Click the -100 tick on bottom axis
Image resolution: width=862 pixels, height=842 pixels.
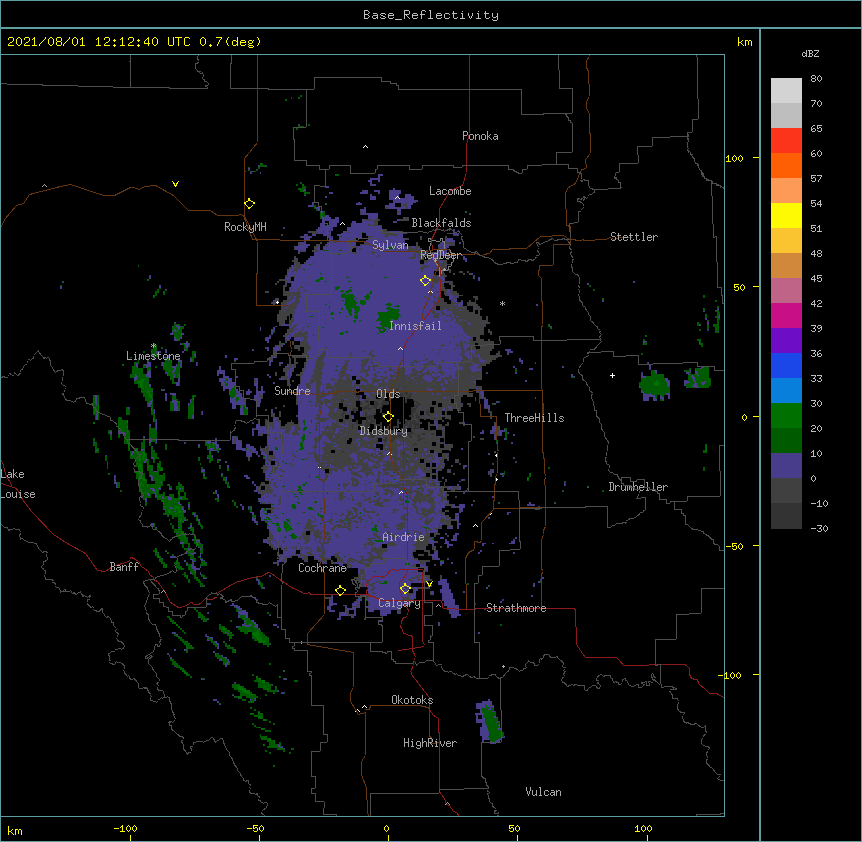pyautogui.click(x=125, y=828)
